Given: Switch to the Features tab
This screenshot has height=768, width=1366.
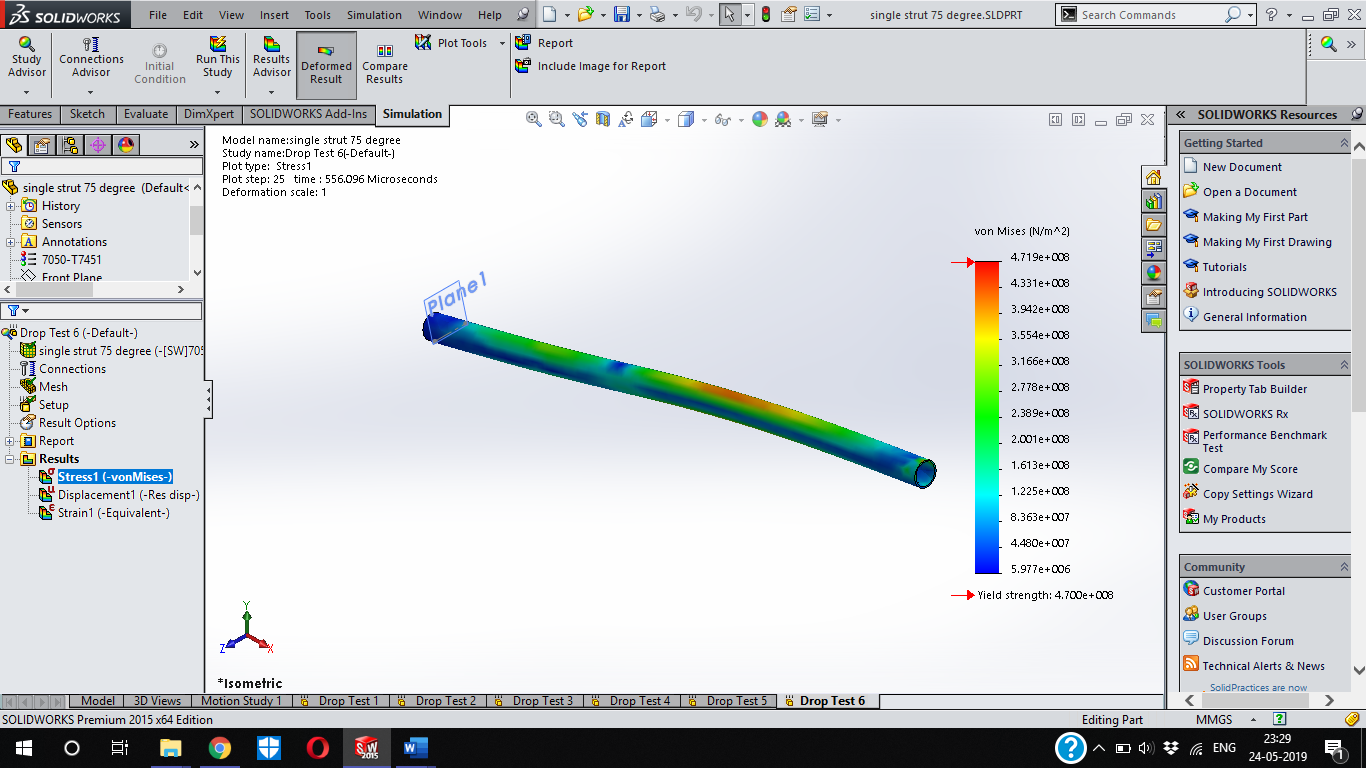Looking at the screenshot, I should [30, 114].
